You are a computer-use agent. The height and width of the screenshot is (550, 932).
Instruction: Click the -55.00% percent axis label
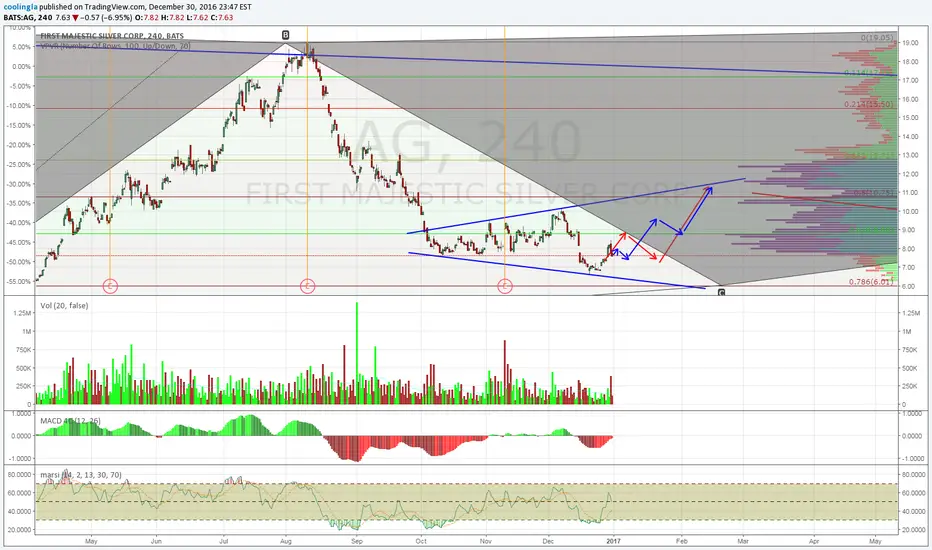(18, 282)
